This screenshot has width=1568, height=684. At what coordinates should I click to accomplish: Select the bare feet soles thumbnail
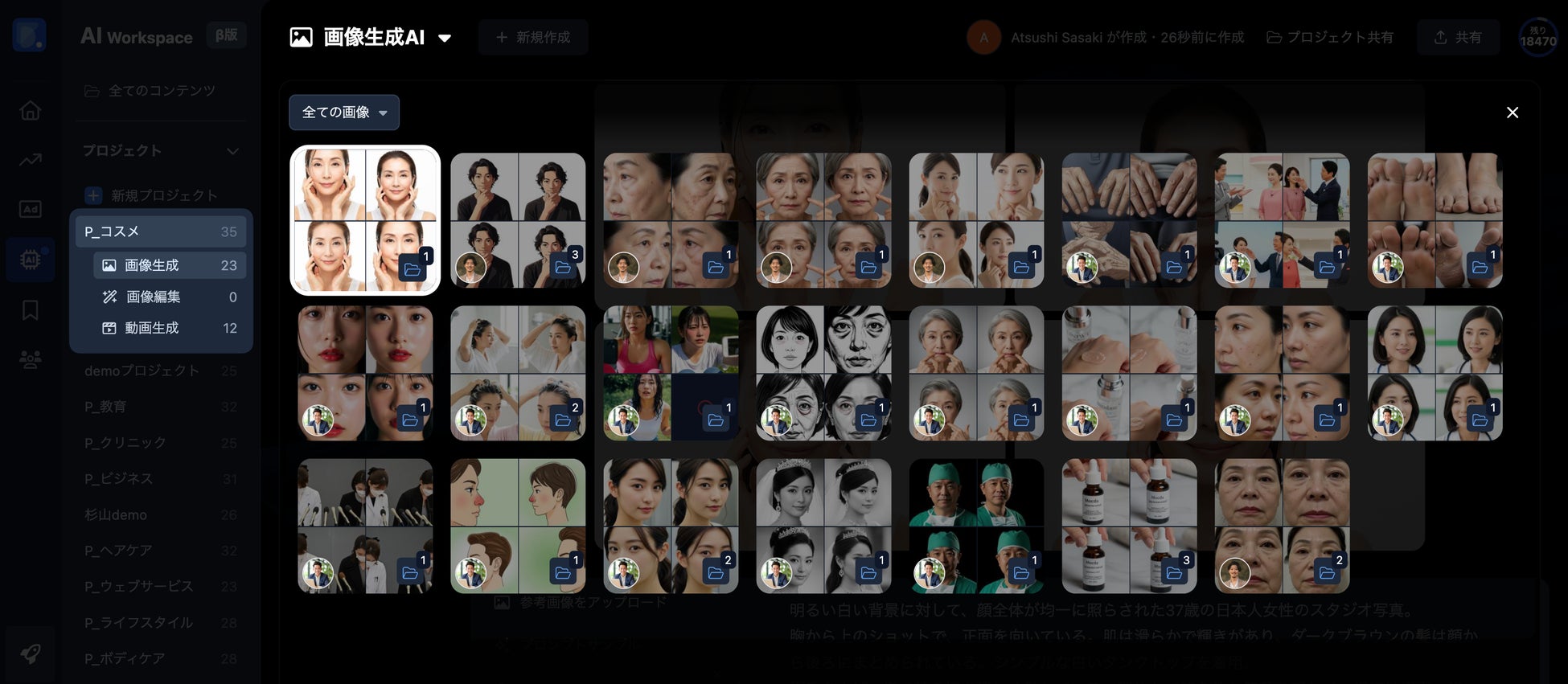(x=1435, y=220)
